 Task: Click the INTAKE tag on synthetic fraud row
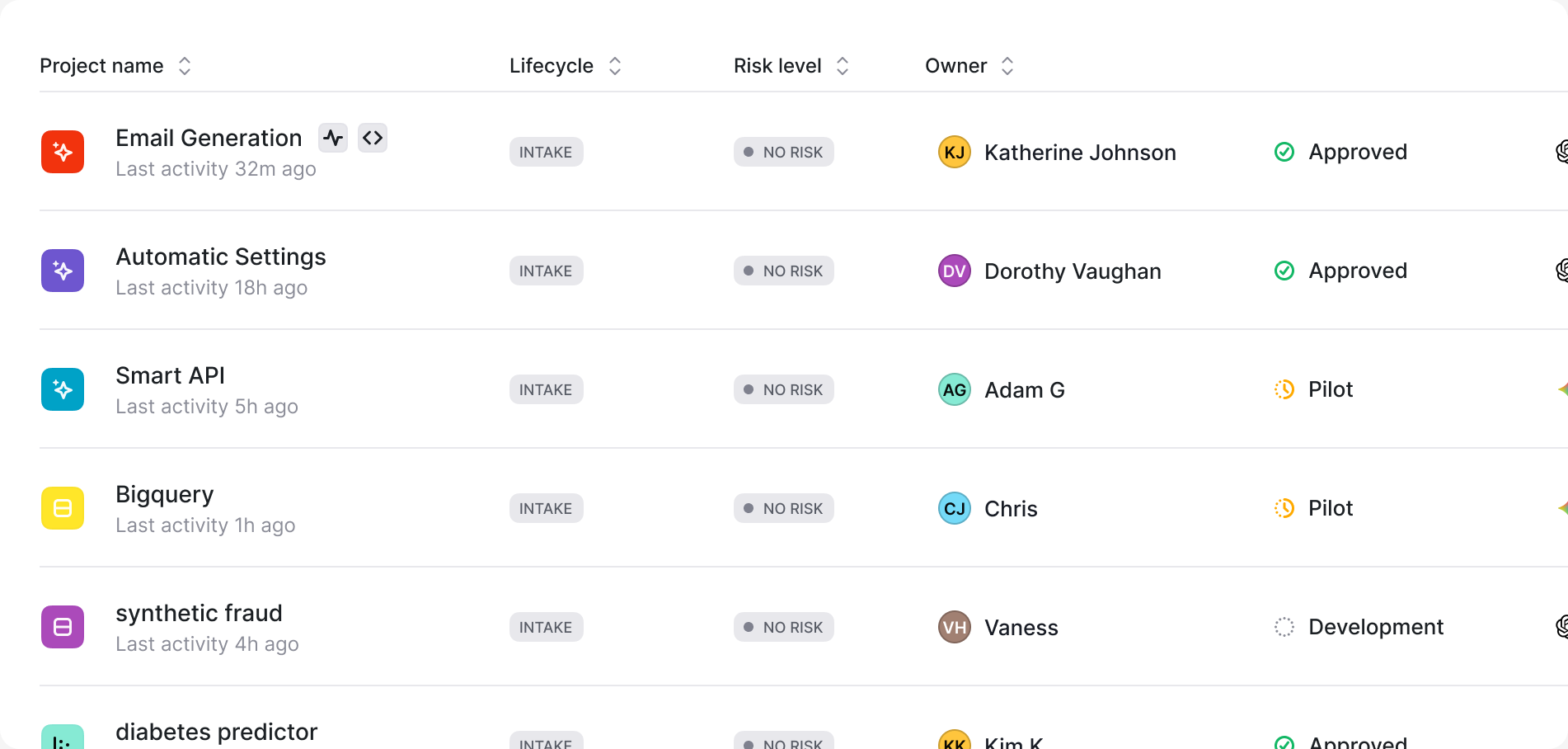pyautogui.click(x=546, y=627)
